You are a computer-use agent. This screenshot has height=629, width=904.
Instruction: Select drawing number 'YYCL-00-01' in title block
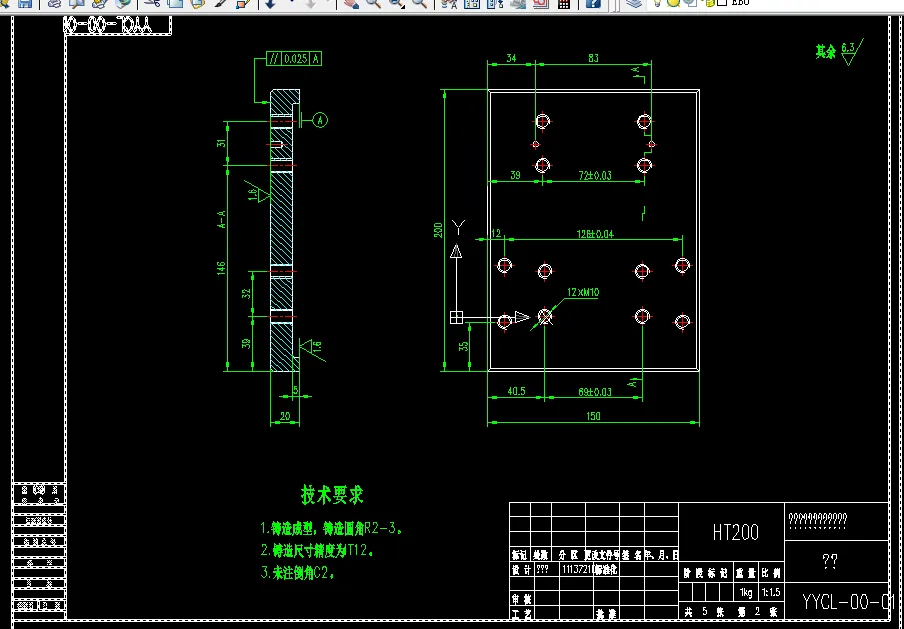849,602
